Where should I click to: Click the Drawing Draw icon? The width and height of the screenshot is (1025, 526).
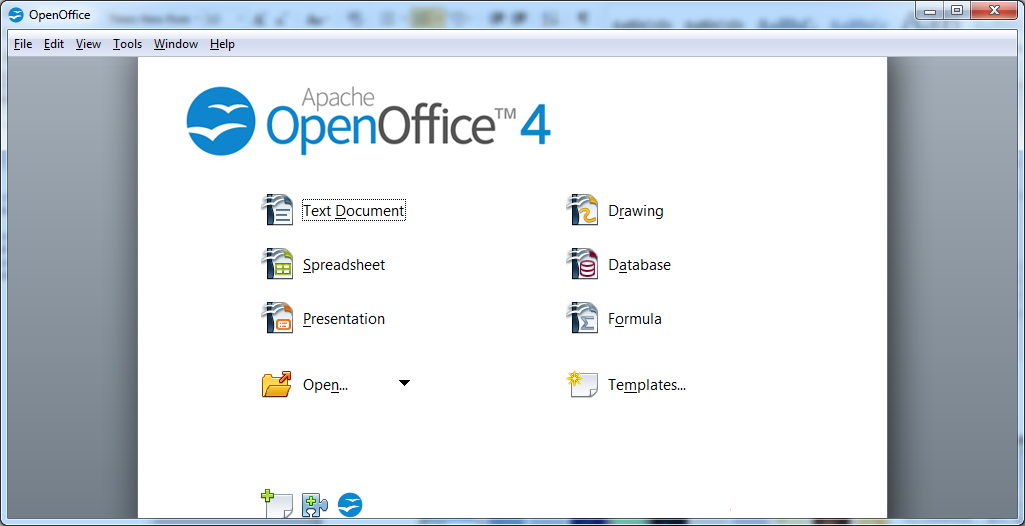582,210
